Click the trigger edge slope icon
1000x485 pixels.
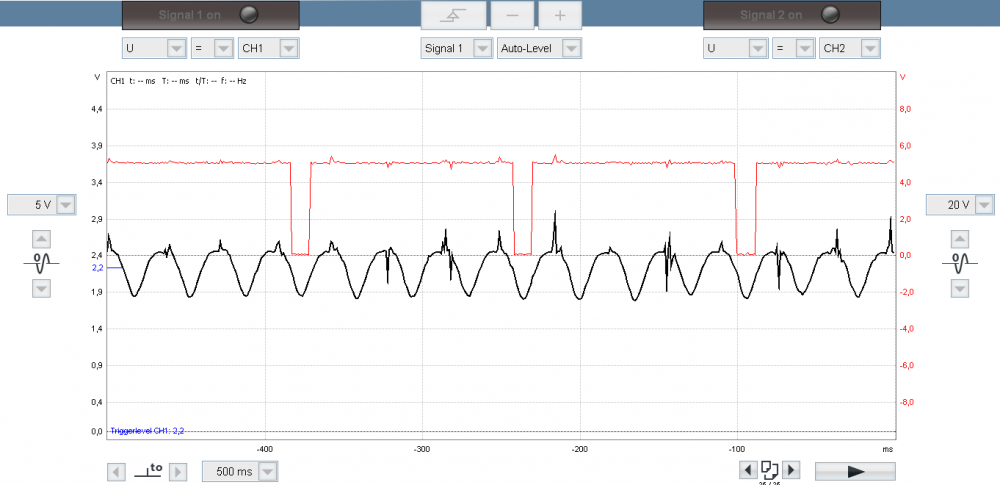coord(454,15)
